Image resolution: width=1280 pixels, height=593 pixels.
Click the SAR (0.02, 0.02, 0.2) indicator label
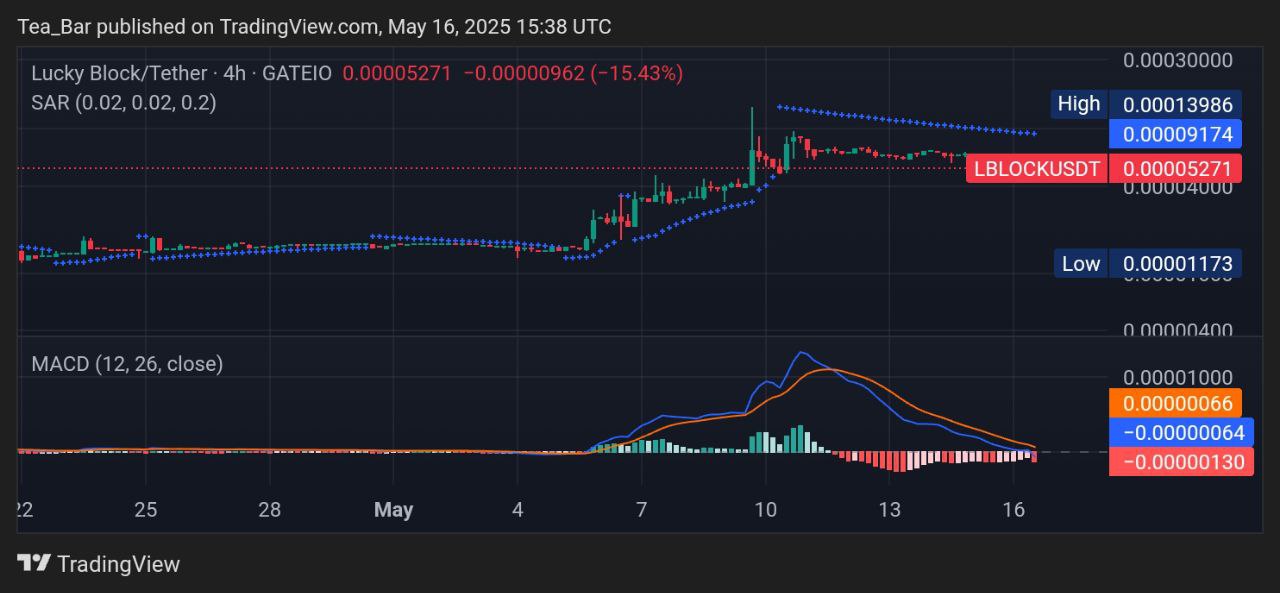point(124,102)
